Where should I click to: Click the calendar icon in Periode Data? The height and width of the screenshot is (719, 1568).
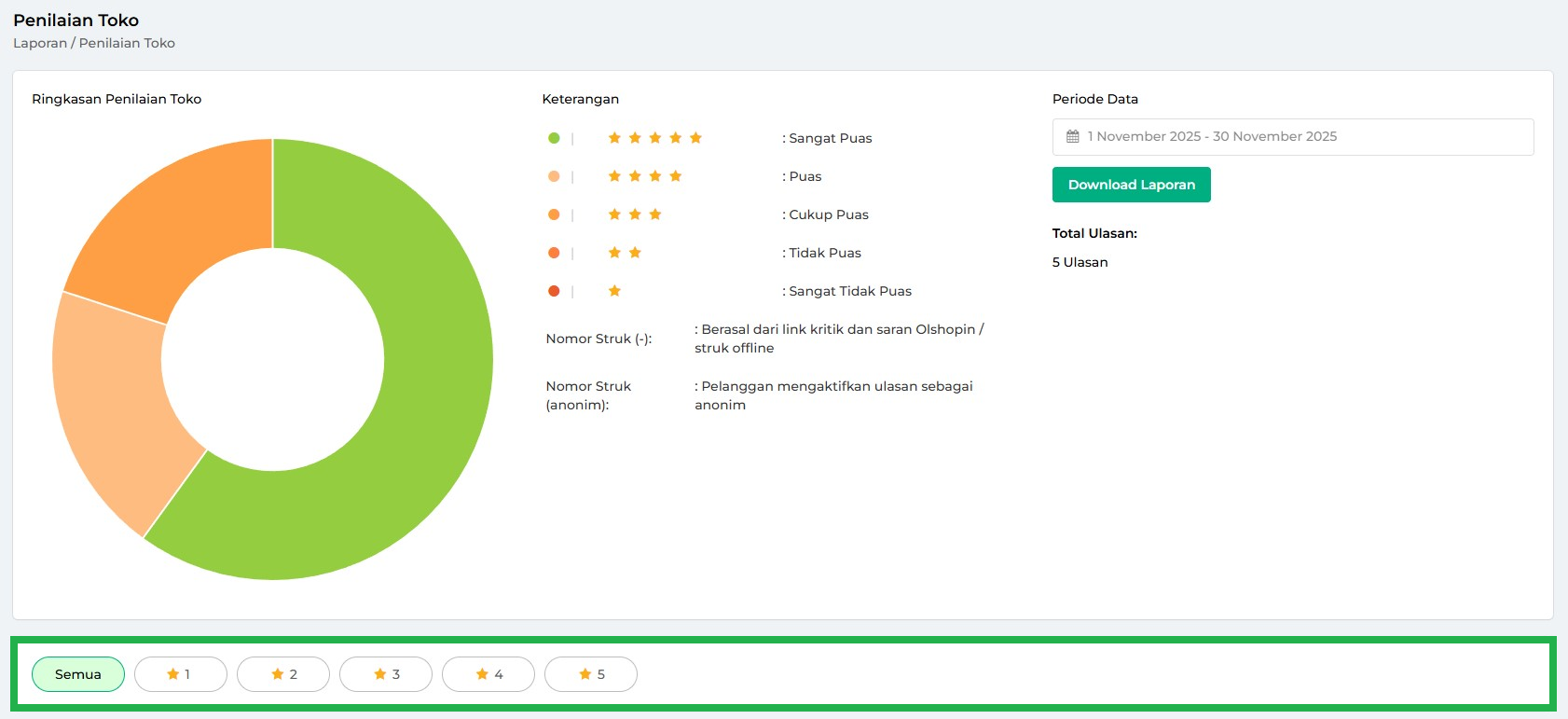pyautogui.click(x=1072, y=137)
